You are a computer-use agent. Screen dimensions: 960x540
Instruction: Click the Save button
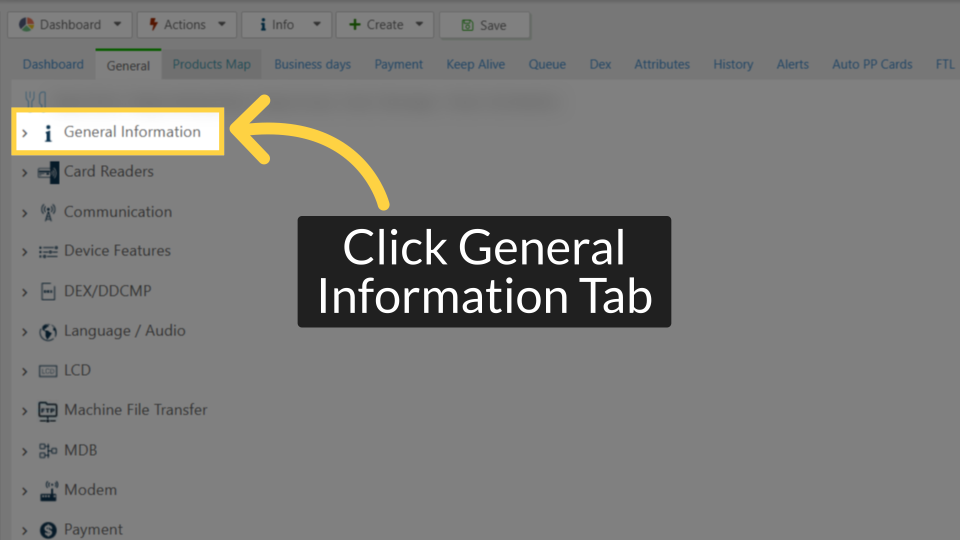pyautogui.click(x=484, y=25)
